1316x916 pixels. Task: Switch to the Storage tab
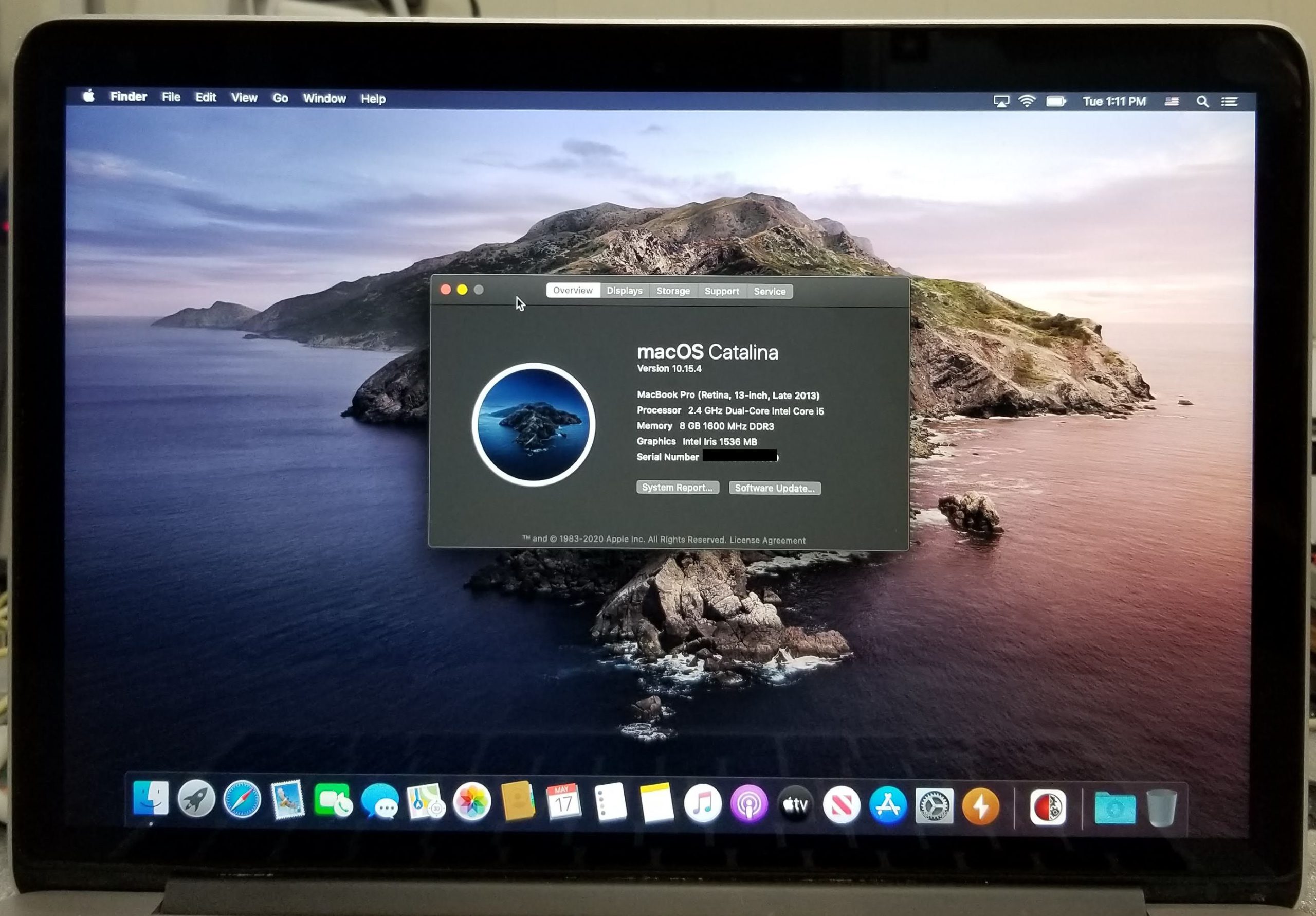point(673,291)
